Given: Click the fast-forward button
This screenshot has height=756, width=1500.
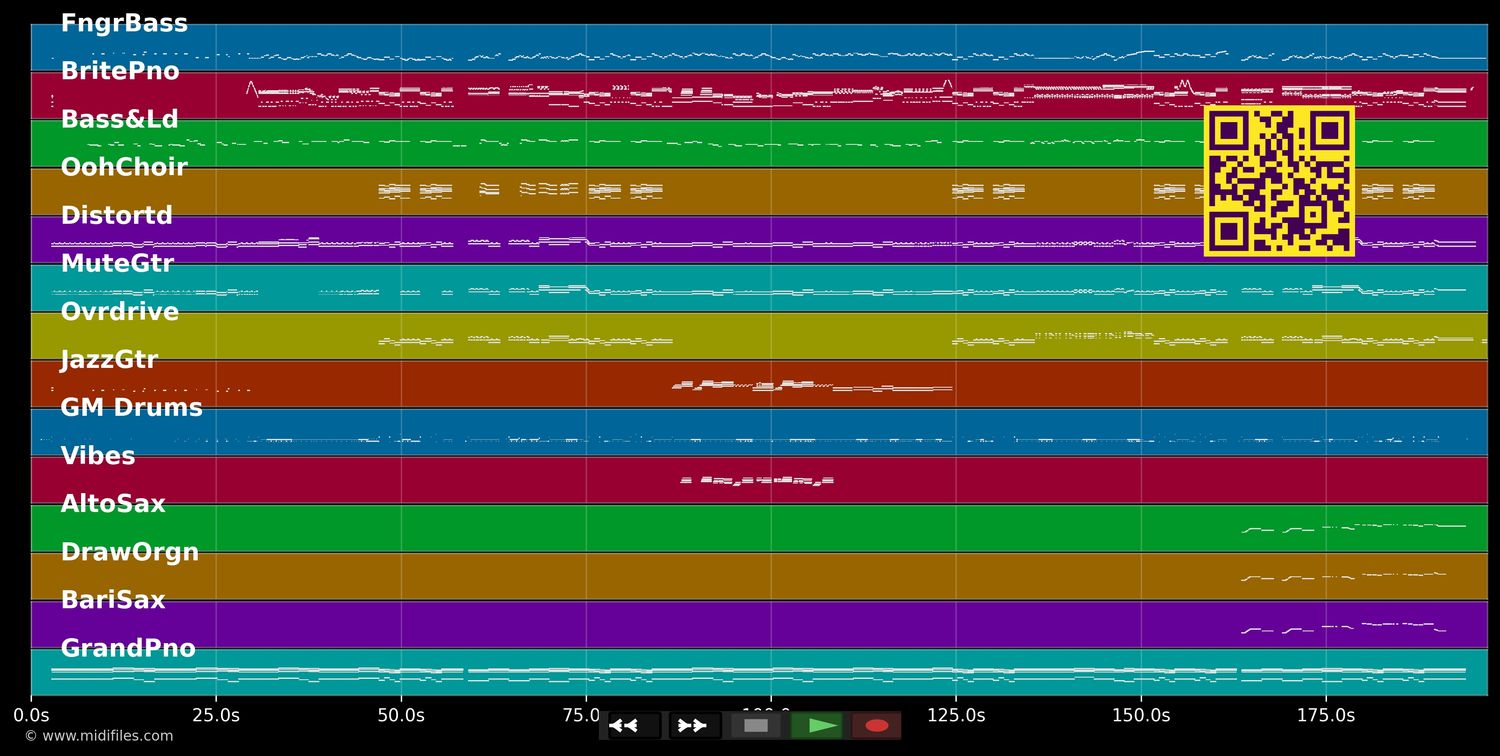Looking at the screenshot, I should point(694,725).
